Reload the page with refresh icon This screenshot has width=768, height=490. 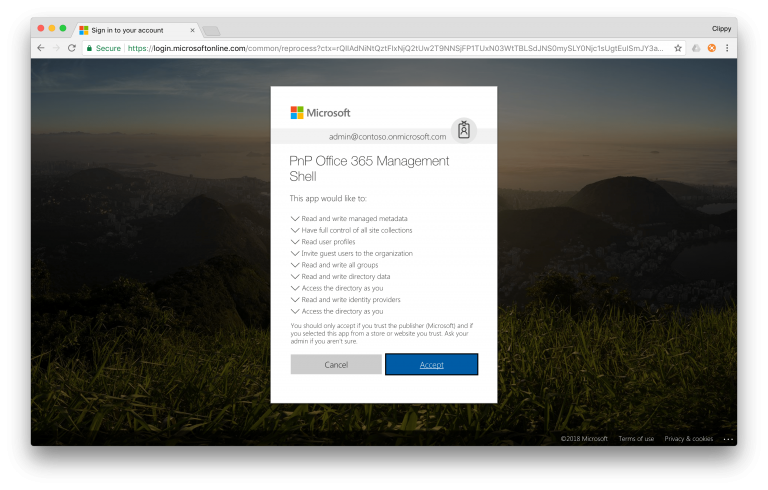(x=72, y=48)
